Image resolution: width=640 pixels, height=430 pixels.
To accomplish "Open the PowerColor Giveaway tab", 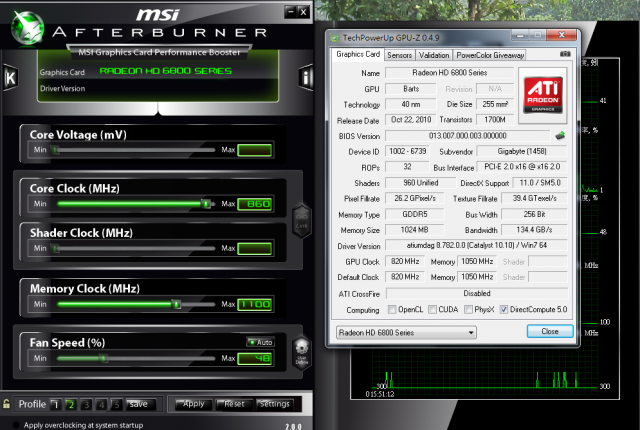I will point(490,55).
